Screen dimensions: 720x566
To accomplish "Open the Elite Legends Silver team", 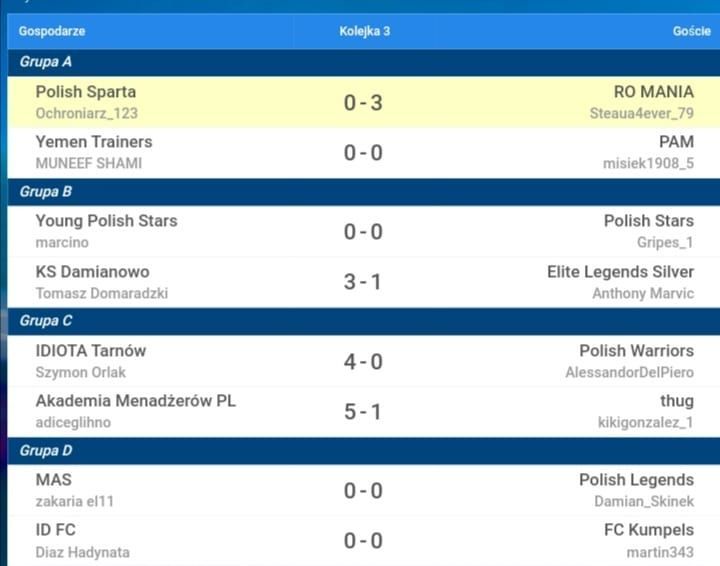I will click(x=620, y=272).
